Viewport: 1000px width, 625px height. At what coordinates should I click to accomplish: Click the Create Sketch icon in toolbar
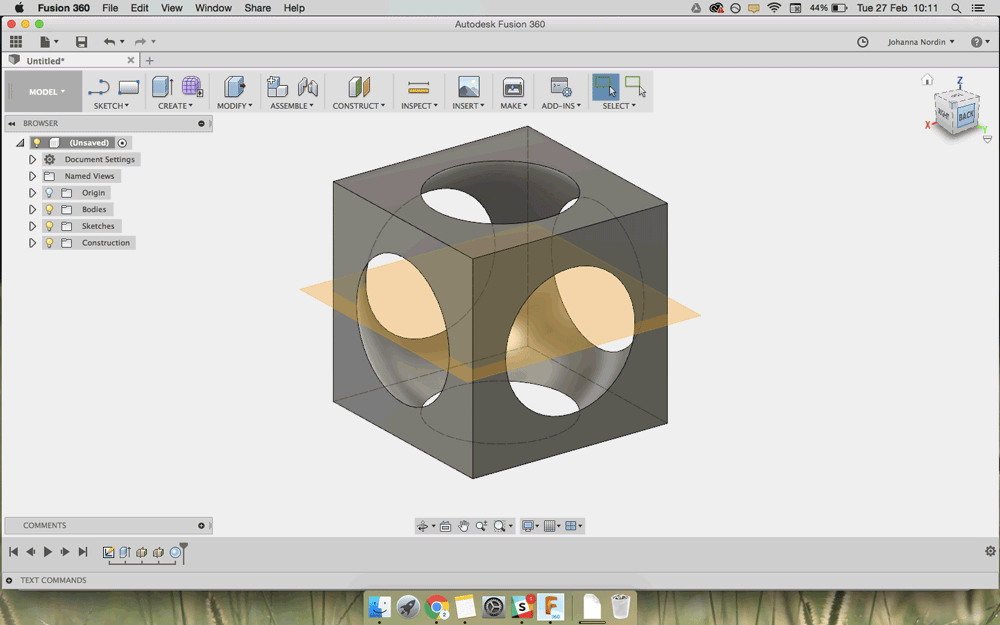(99, 87)
